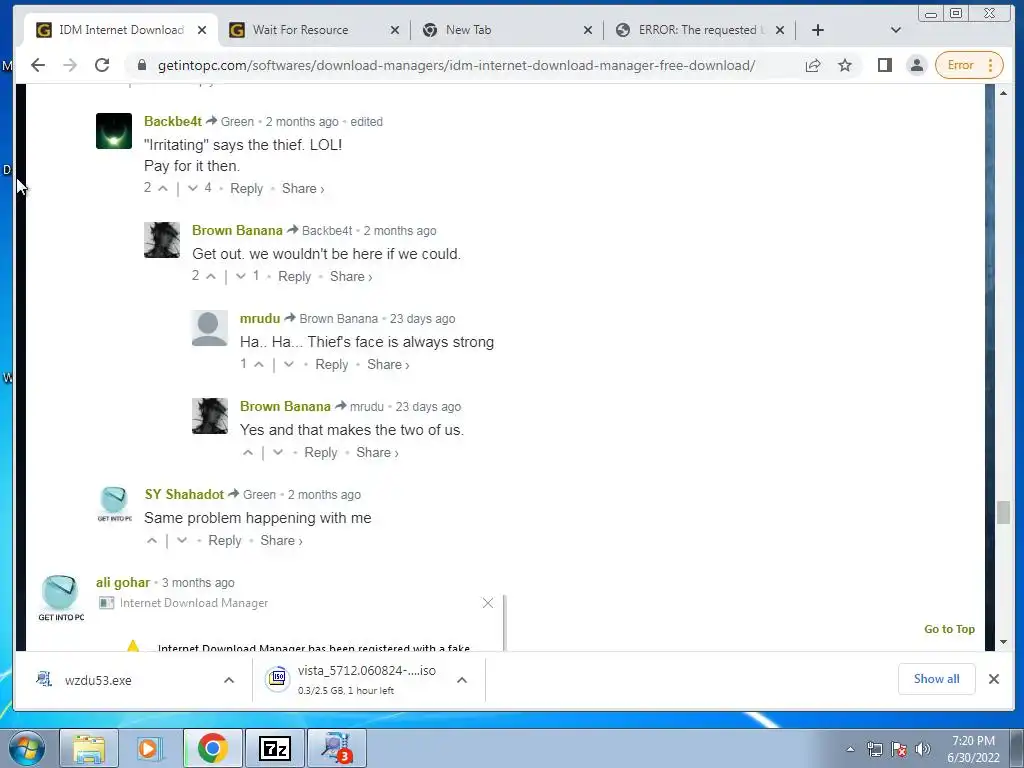Reply to 'Get out' comment
The width and height of the screenshot is (1024, 768).
click(295, 277)
